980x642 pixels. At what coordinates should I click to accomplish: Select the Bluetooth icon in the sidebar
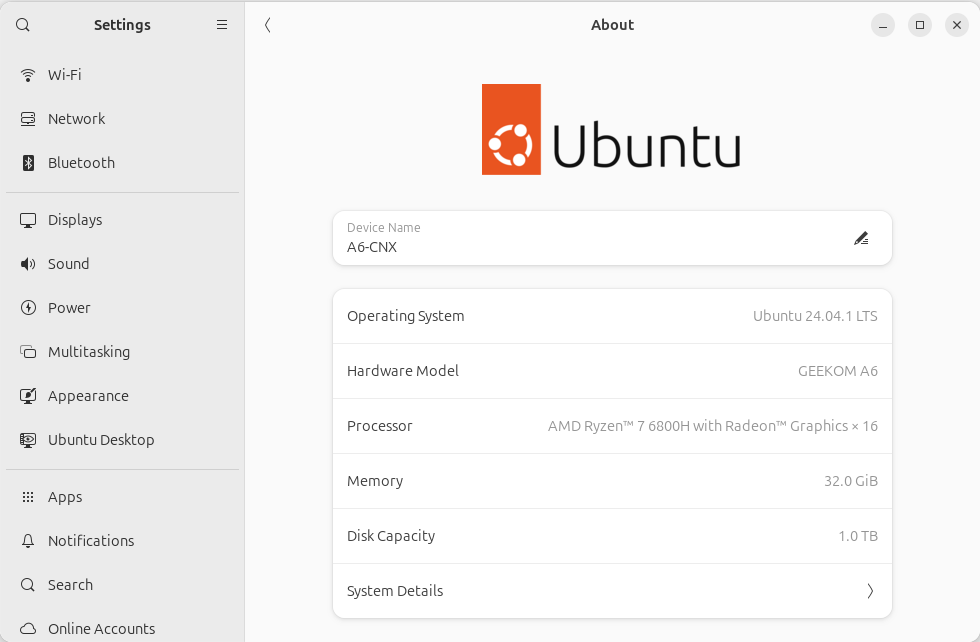[x=28, y=163]
